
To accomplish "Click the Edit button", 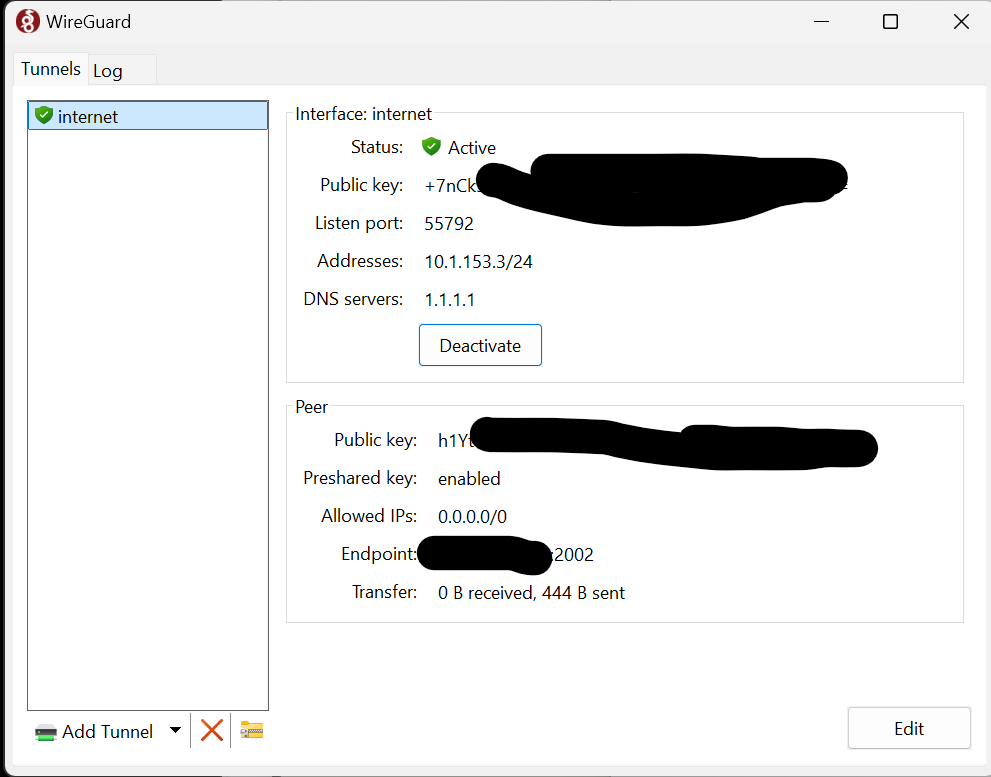I will click(x=909, y=728).
